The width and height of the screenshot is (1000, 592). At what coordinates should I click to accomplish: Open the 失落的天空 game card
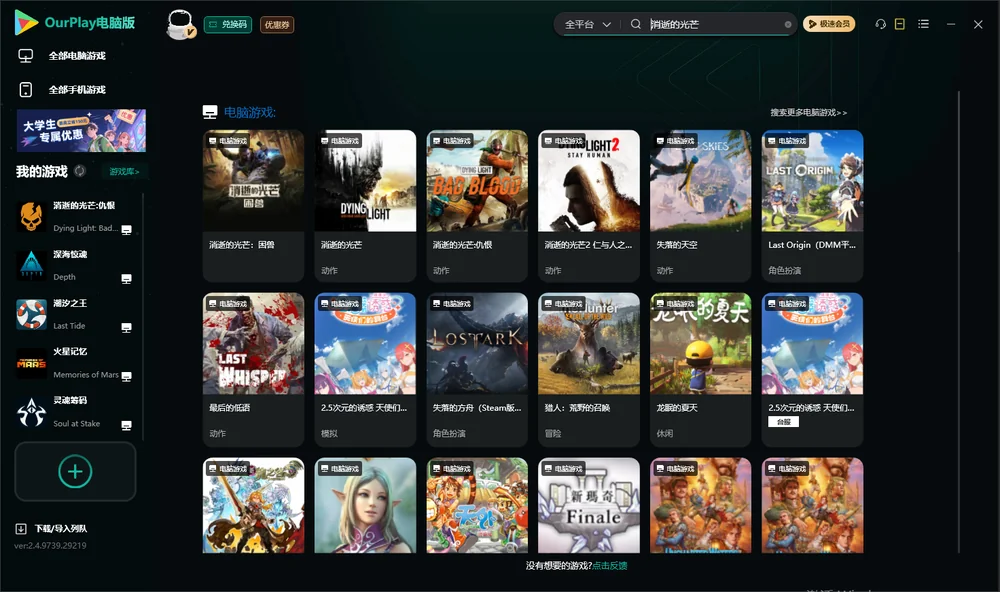[x=700, y=205]
